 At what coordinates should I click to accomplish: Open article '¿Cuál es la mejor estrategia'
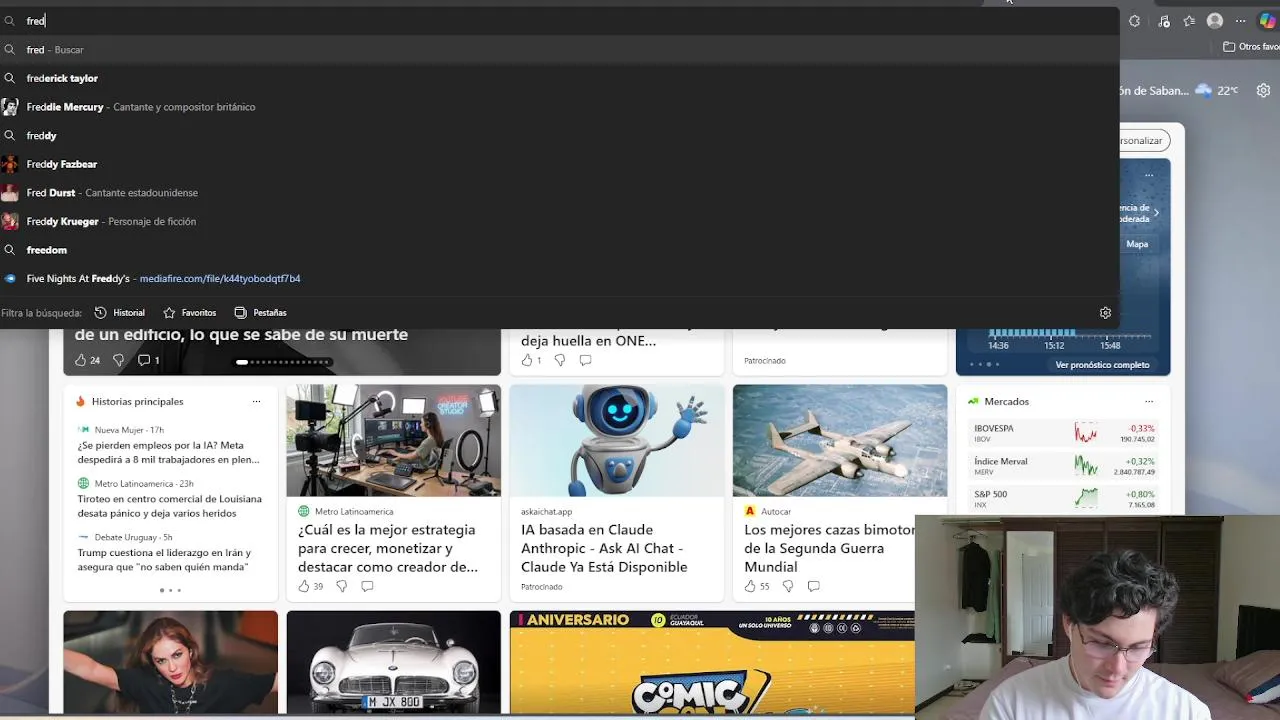pyautogui.click(x=388, y=548)
